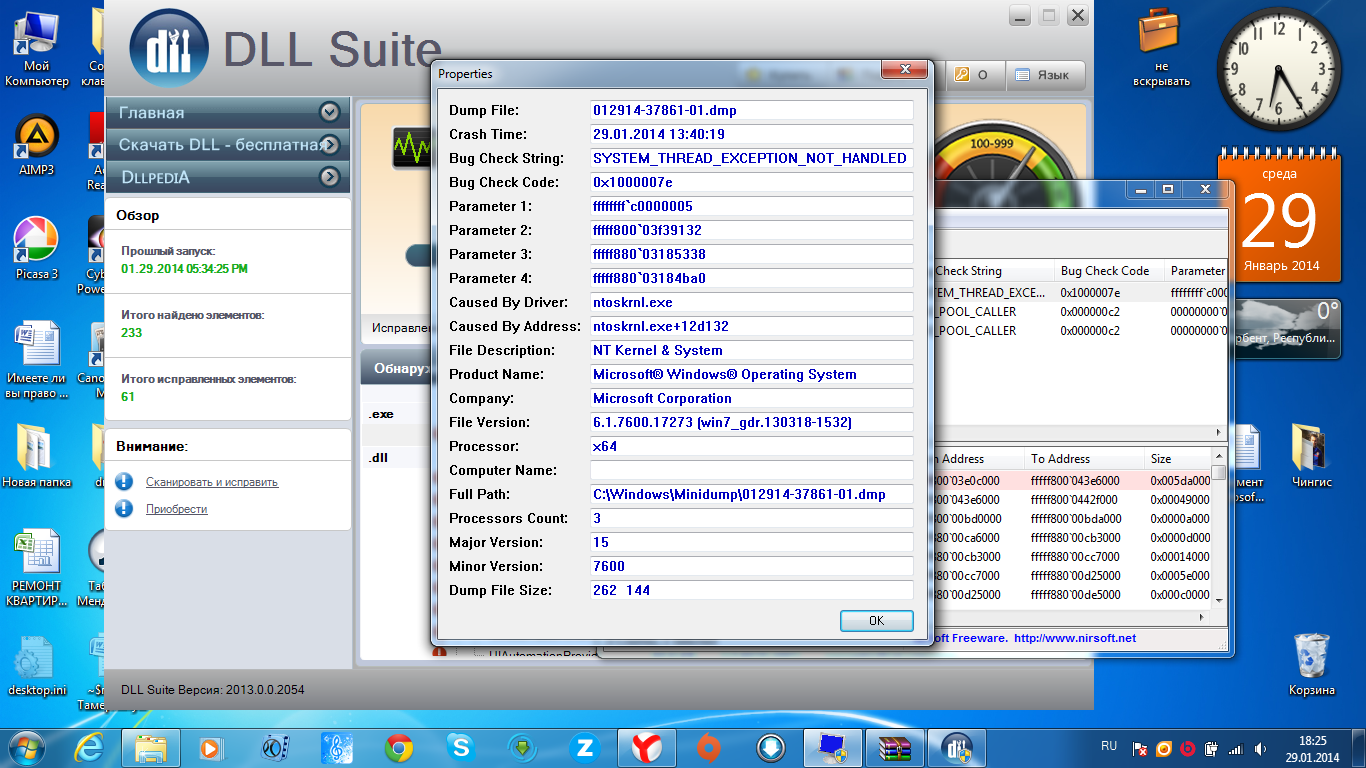Open Yandex browser from the taskbar

[x=647, y=747]
